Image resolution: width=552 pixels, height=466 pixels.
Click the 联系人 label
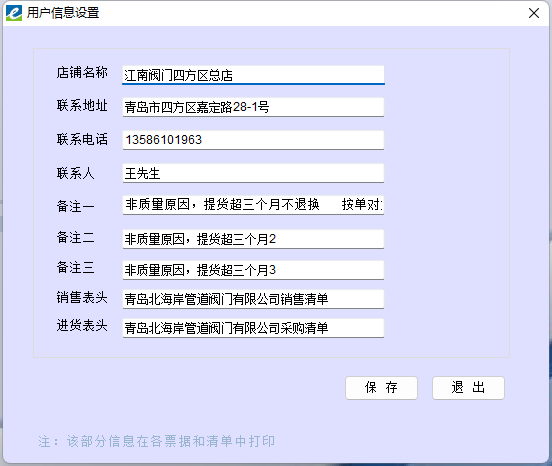(76, 173)
